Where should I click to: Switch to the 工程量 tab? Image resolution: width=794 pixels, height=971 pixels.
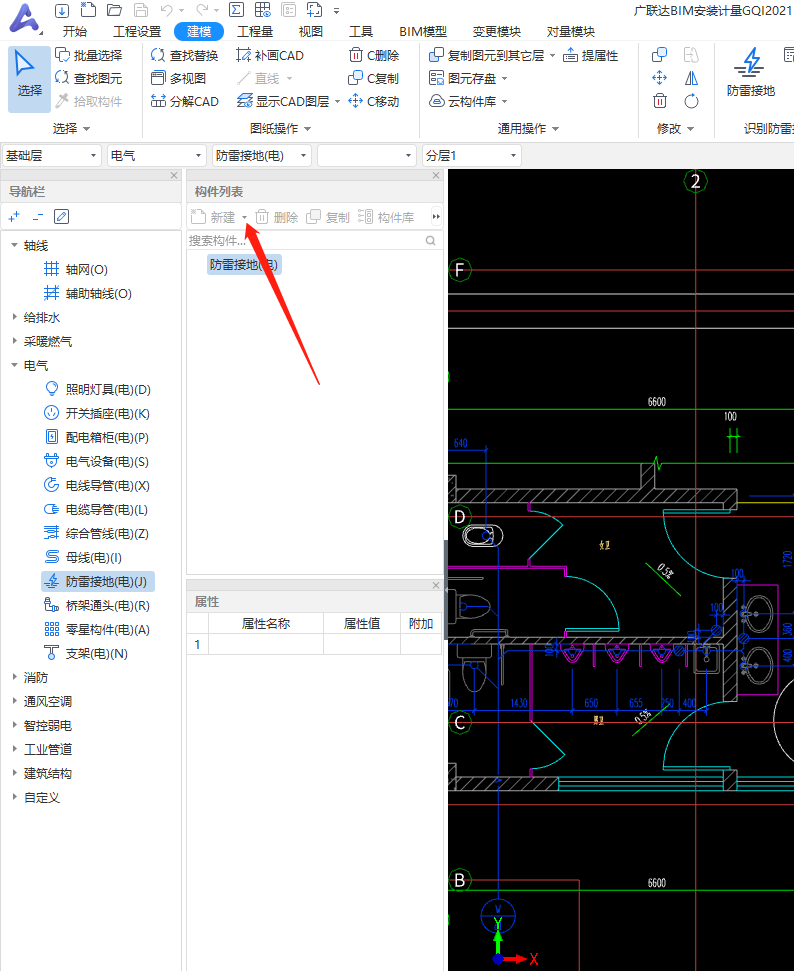tap(255, 32)
